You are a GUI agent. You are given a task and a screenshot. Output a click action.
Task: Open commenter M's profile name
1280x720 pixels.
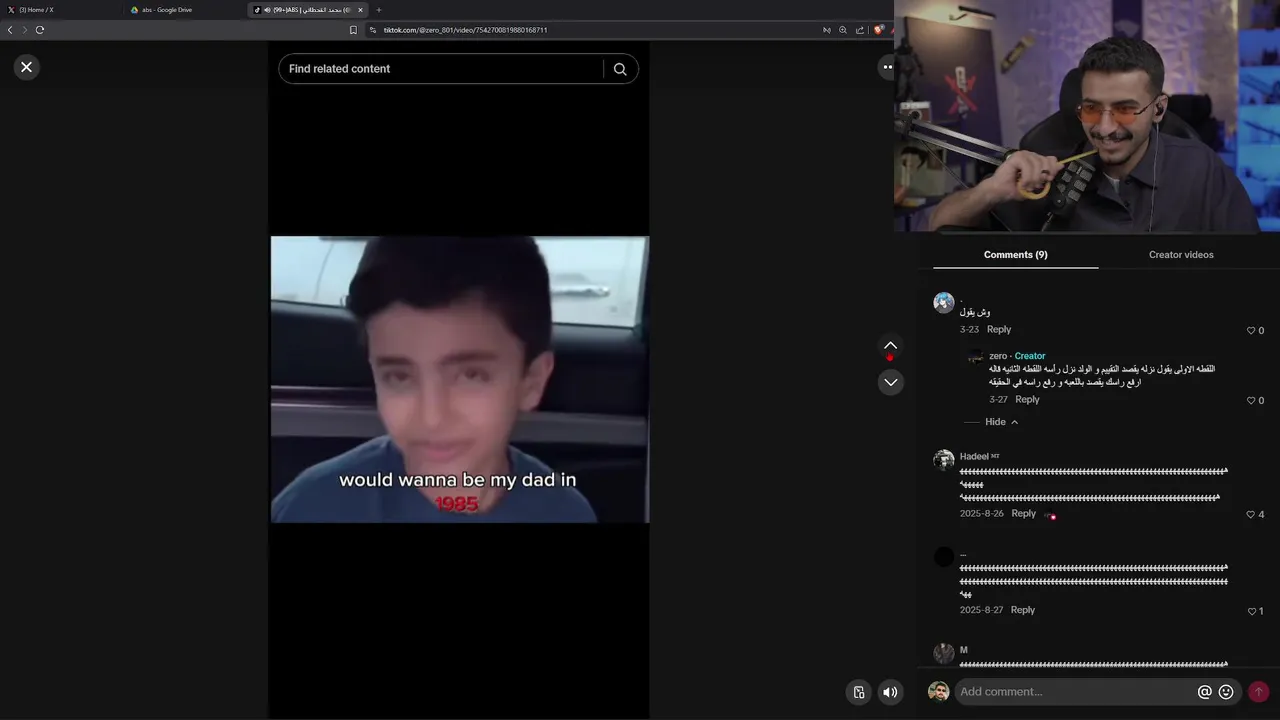tap(964, 650)
